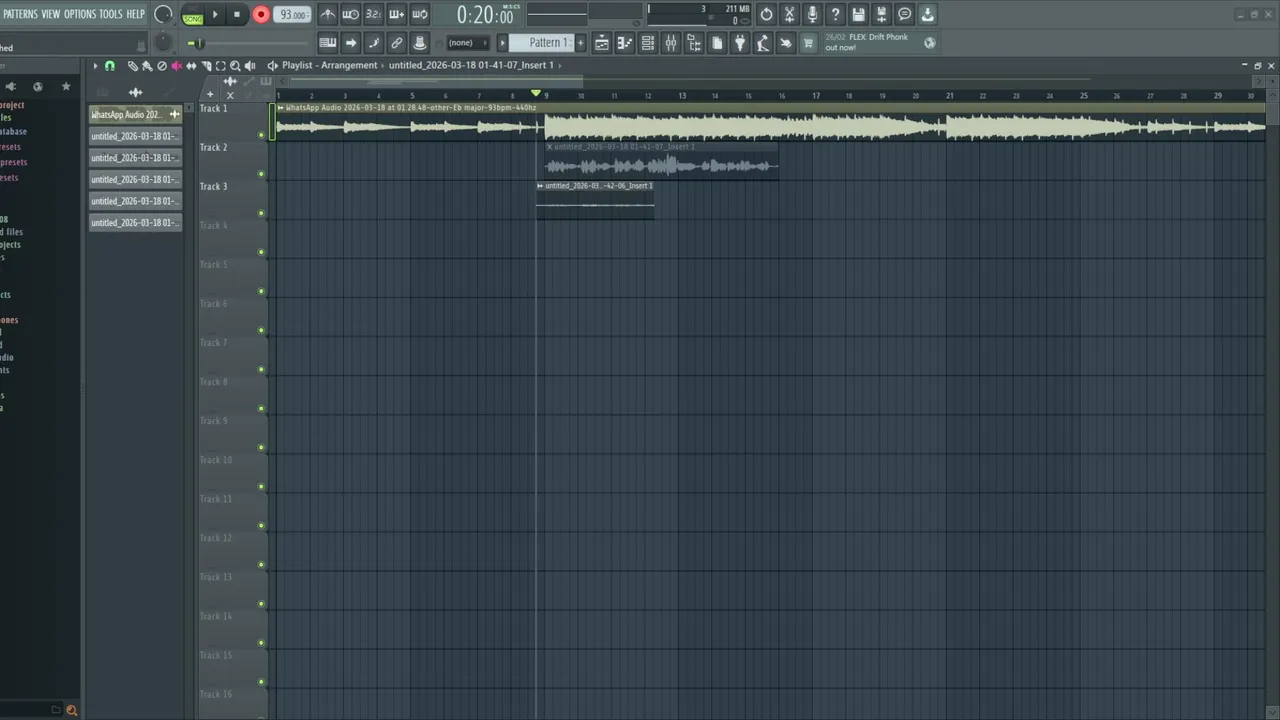Open the Playlist view icon
The width and height of the screenshot is (1280, 720).
[602, 43]
